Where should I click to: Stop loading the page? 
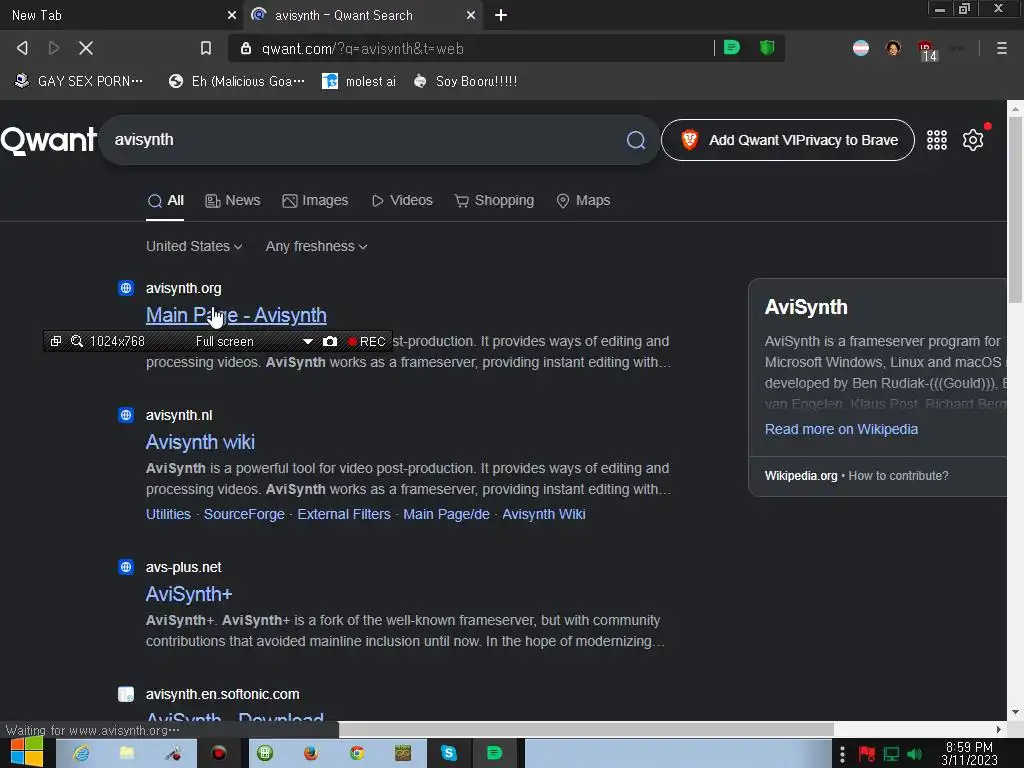86,48
